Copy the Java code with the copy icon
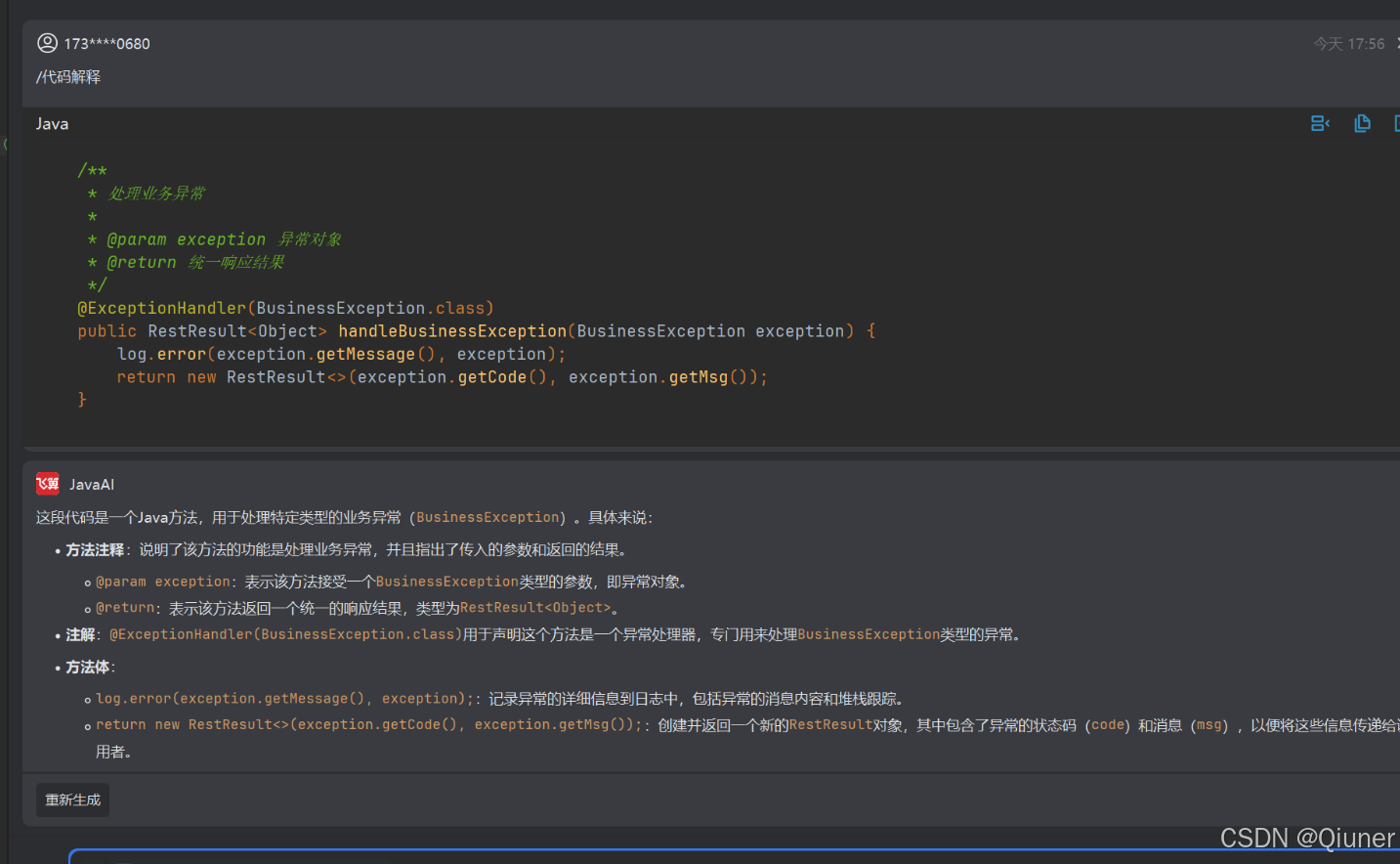 tap(1362, 123)
